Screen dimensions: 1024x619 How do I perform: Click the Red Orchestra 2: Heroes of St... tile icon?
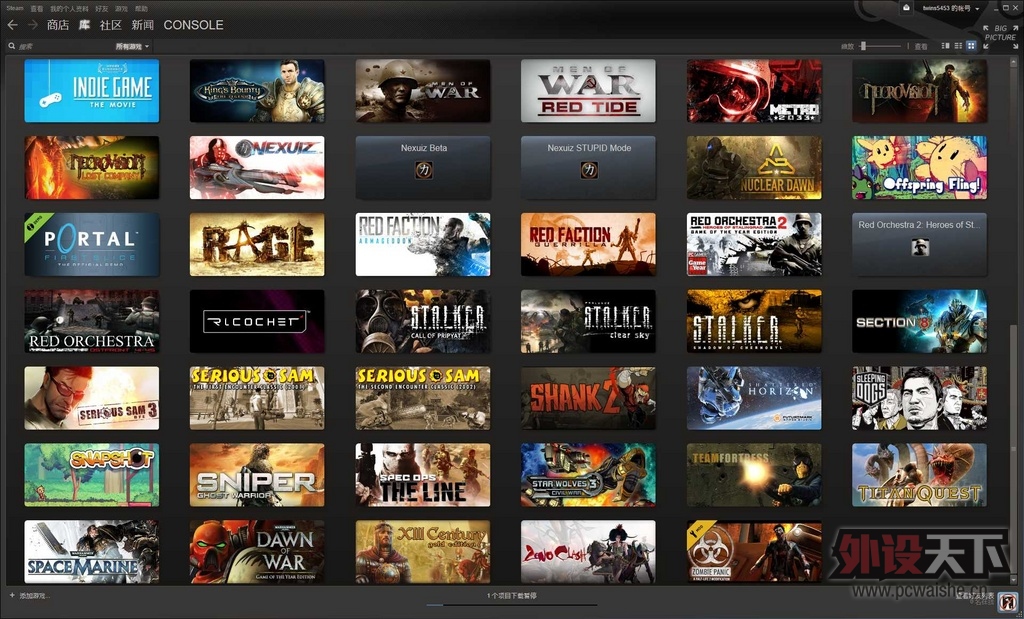coord(920,247)
